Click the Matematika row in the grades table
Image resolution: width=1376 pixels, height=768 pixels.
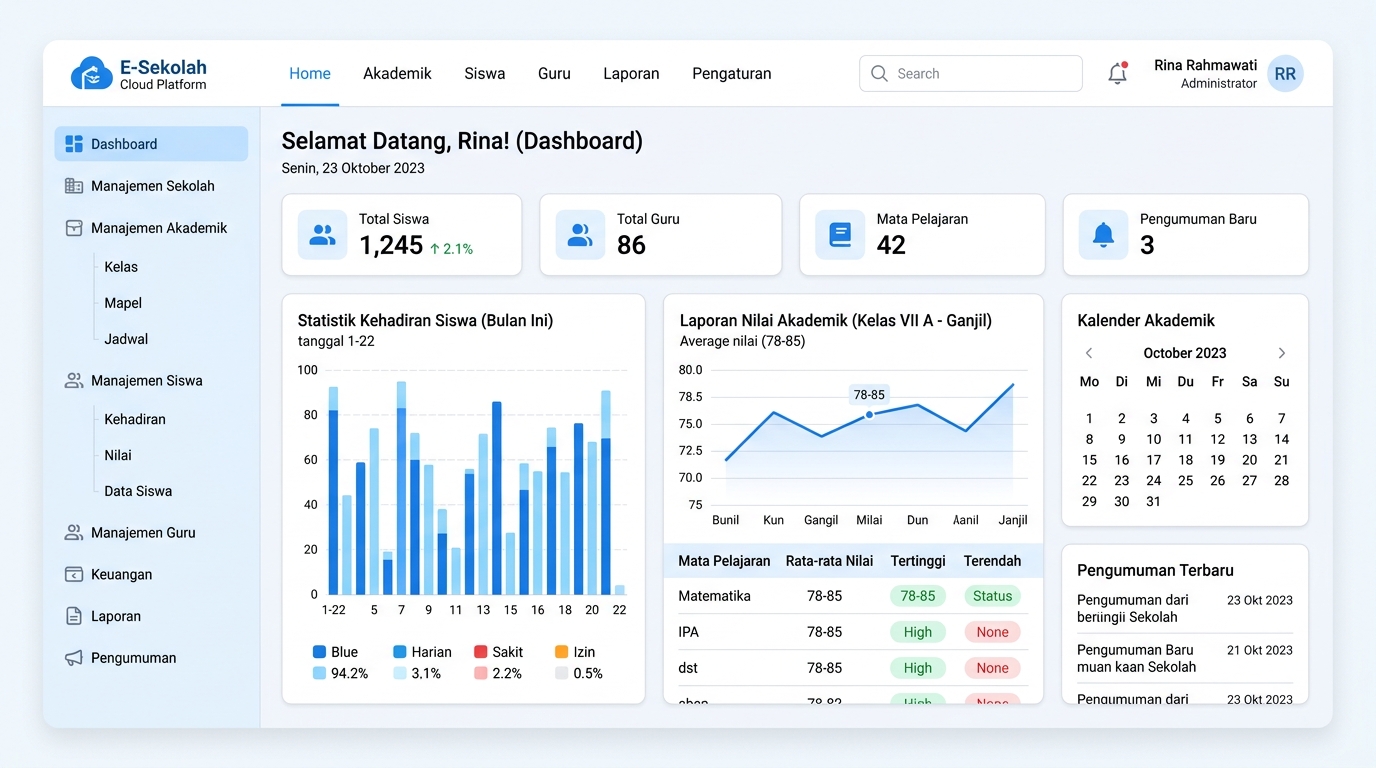click(853, 596)
